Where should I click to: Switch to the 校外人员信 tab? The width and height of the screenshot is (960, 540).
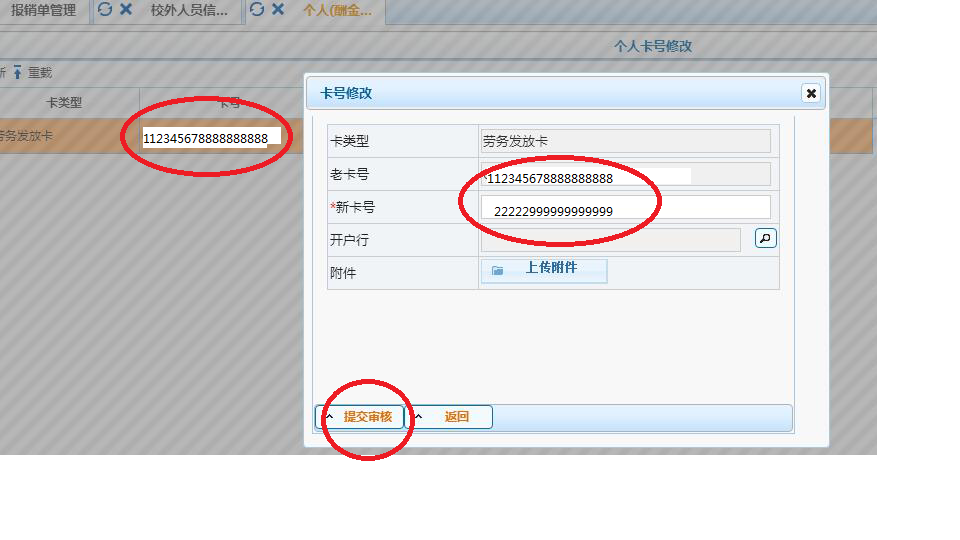(x=188, y=11)
